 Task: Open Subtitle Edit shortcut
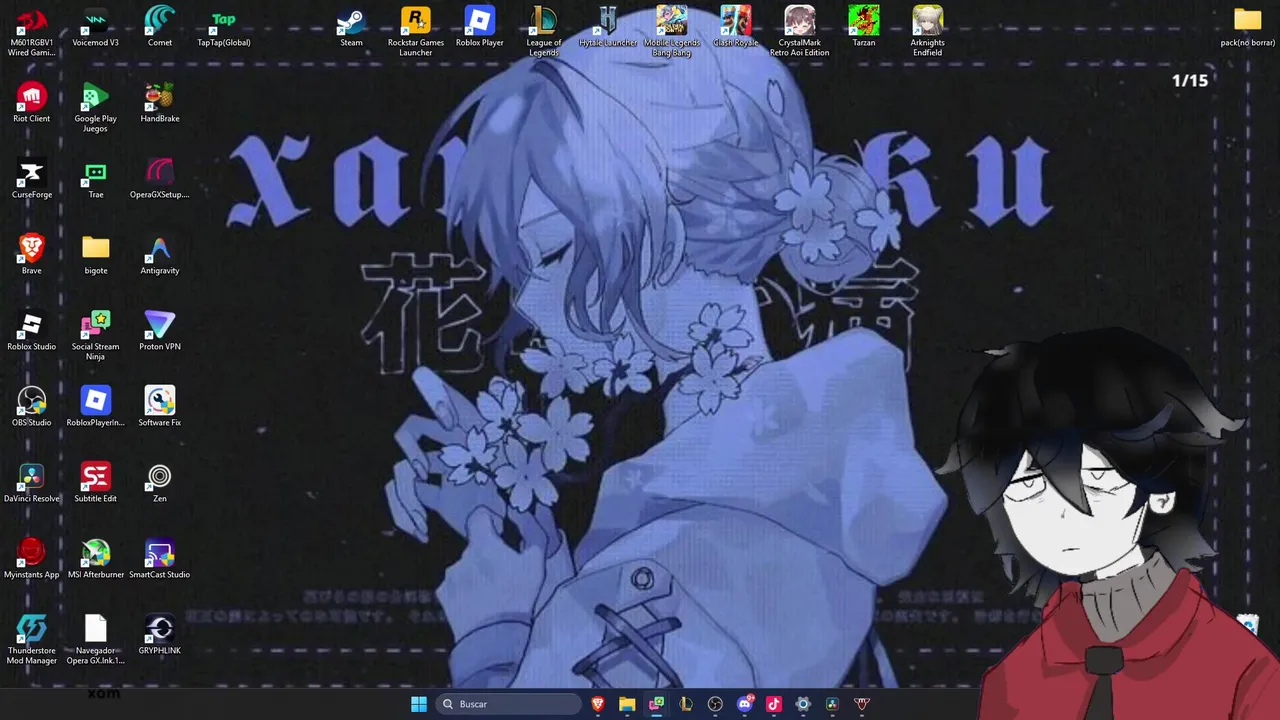coord(96,482)
